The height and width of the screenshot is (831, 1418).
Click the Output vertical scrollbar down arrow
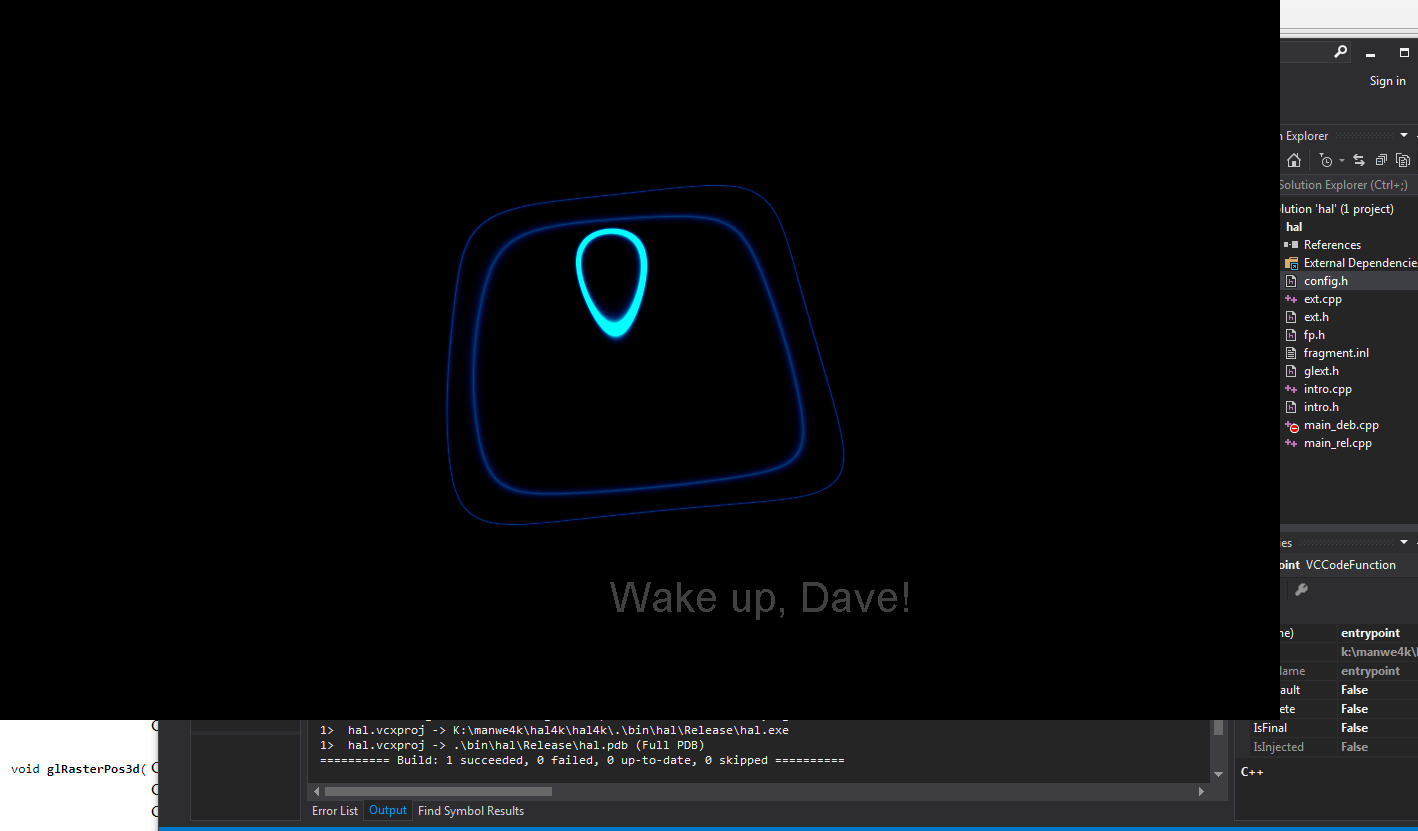[x=1218, y=774]
